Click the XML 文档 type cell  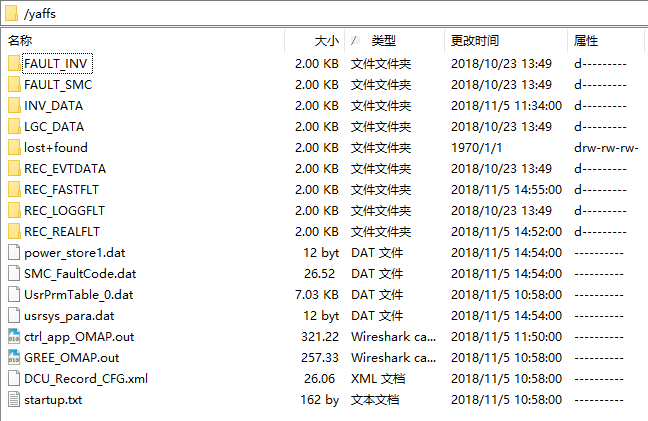click(378, 378)
